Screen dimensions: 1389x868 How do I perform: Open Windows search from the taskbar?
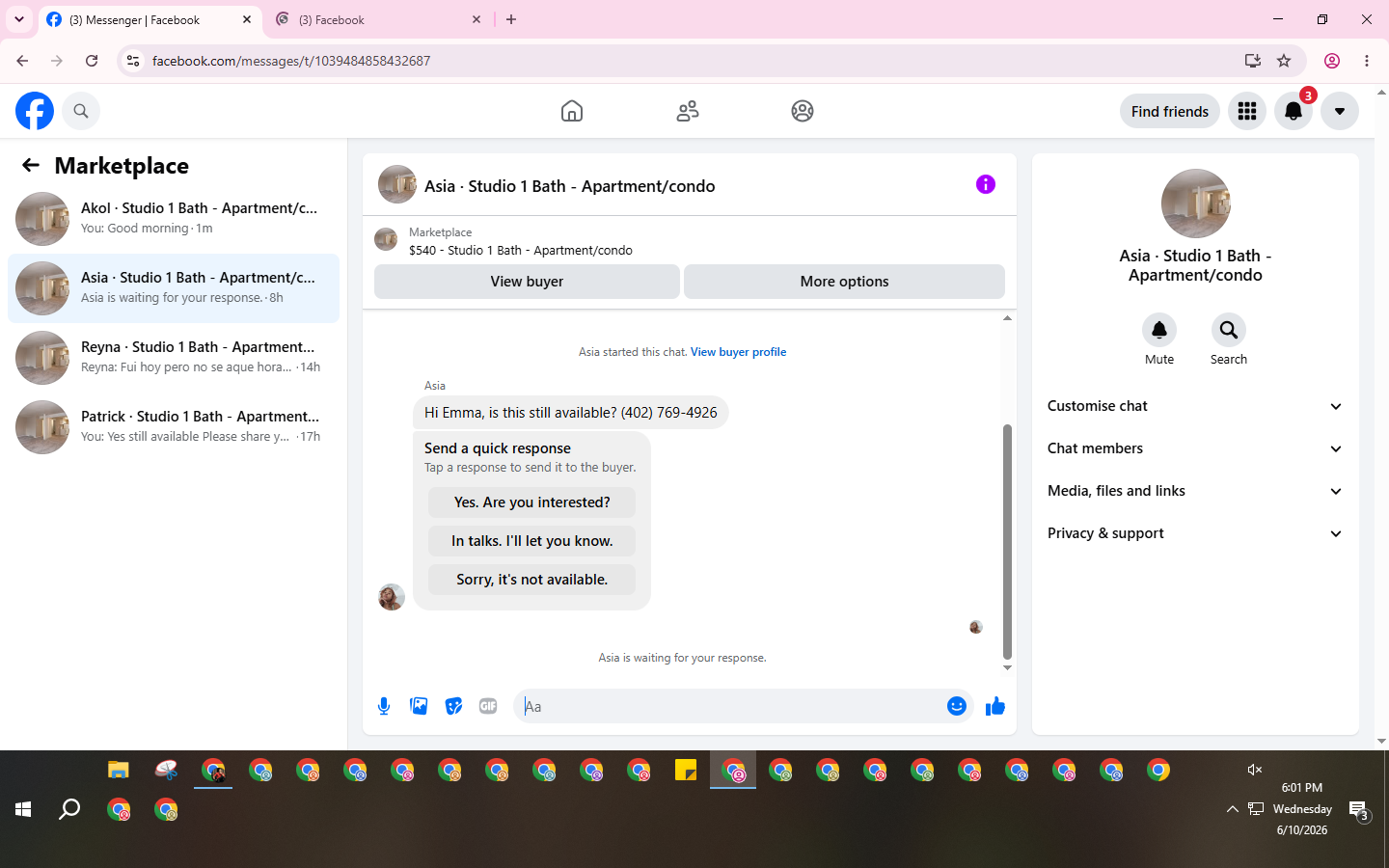69,809
